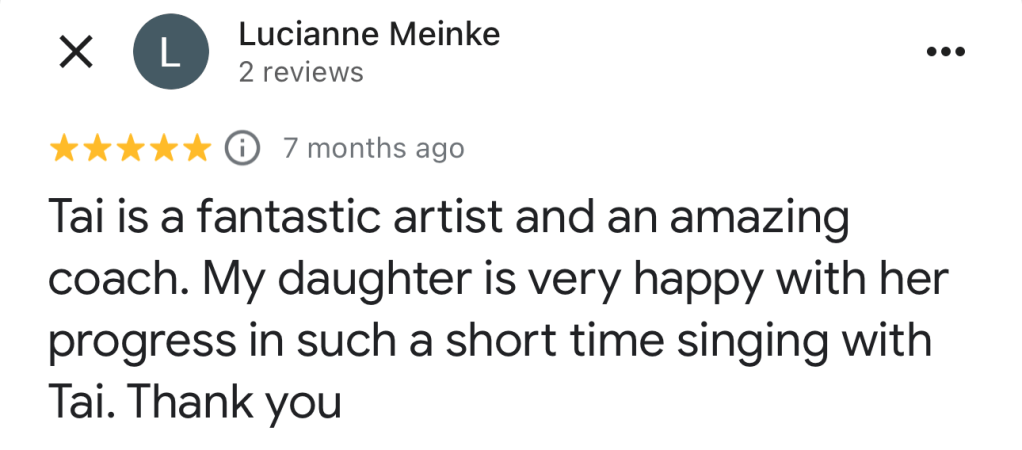Screen dimensions: 1022x450
Task: Open the three-dot more options menu
Action: pyautogui.click(x=944, y=53)
